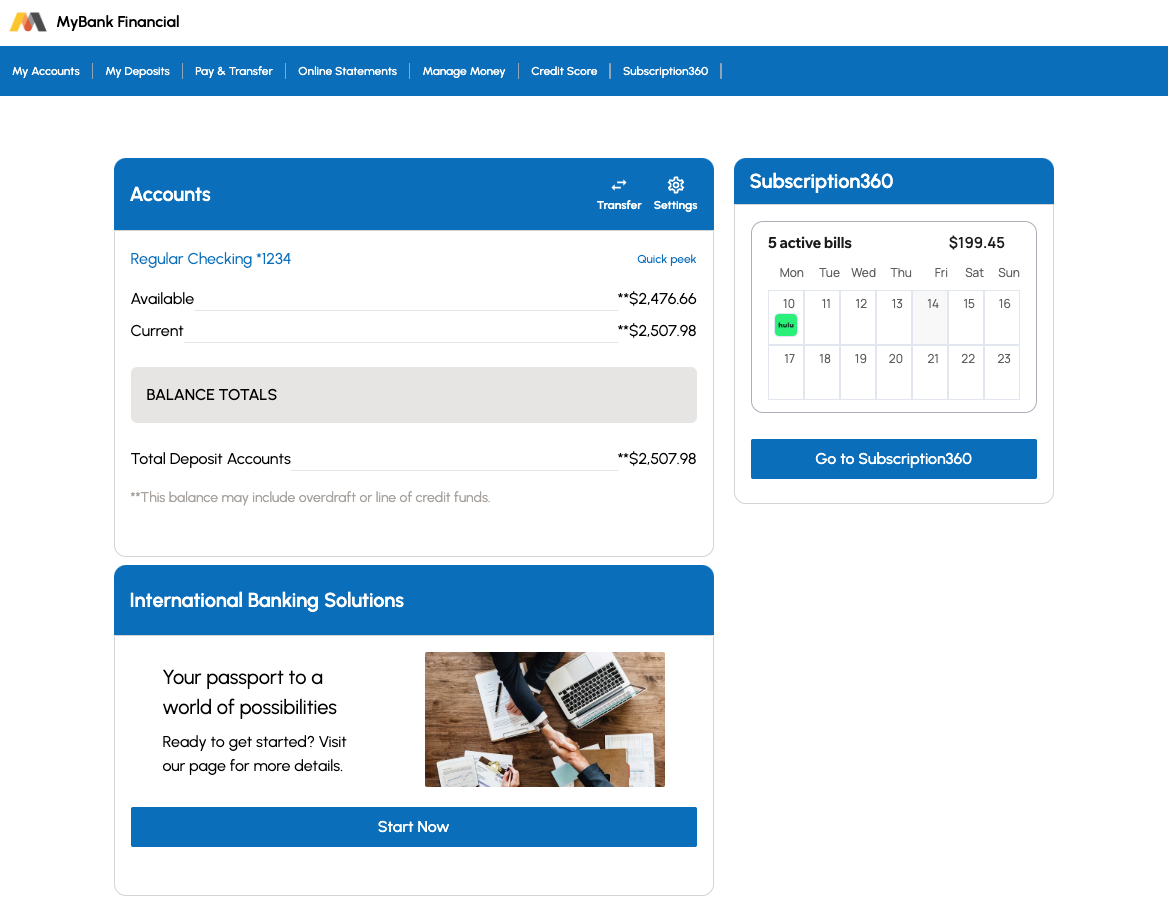Open the Quick peek preview
The height and width of the screenshot is (916, 1168).
[x=666, y=259]
